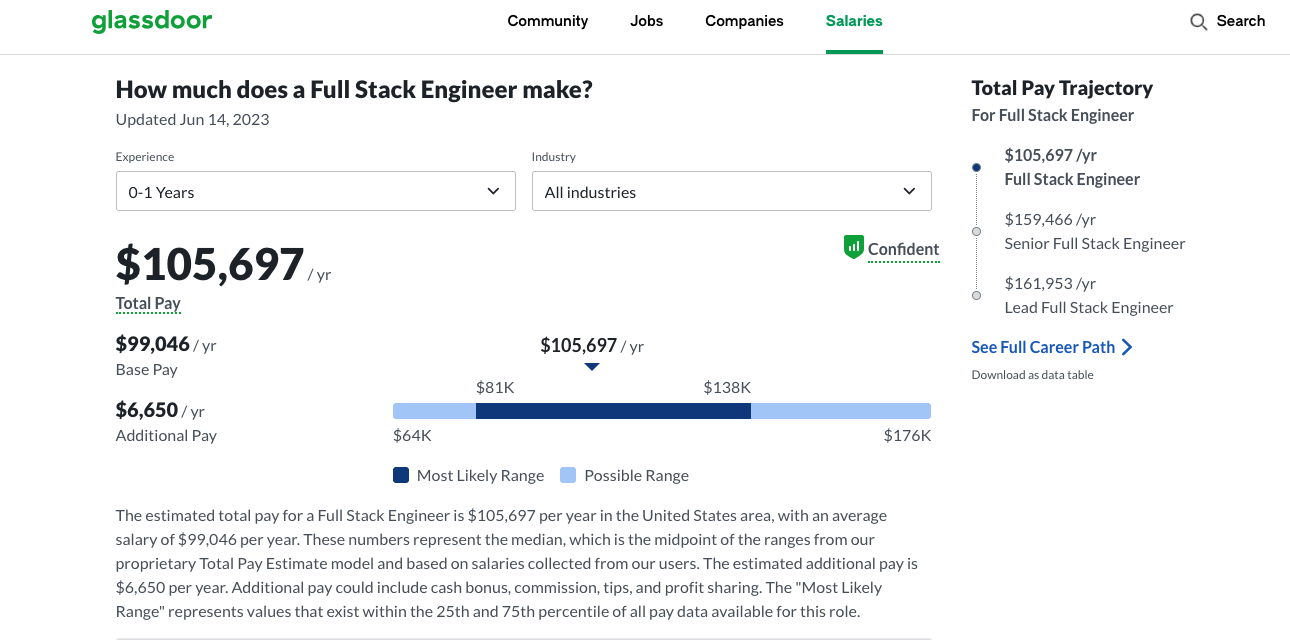Screen dimensions: 1290x640
Task: Click the page heading about Full Stack Engineer pay
Action: click(x=354, y=89)
